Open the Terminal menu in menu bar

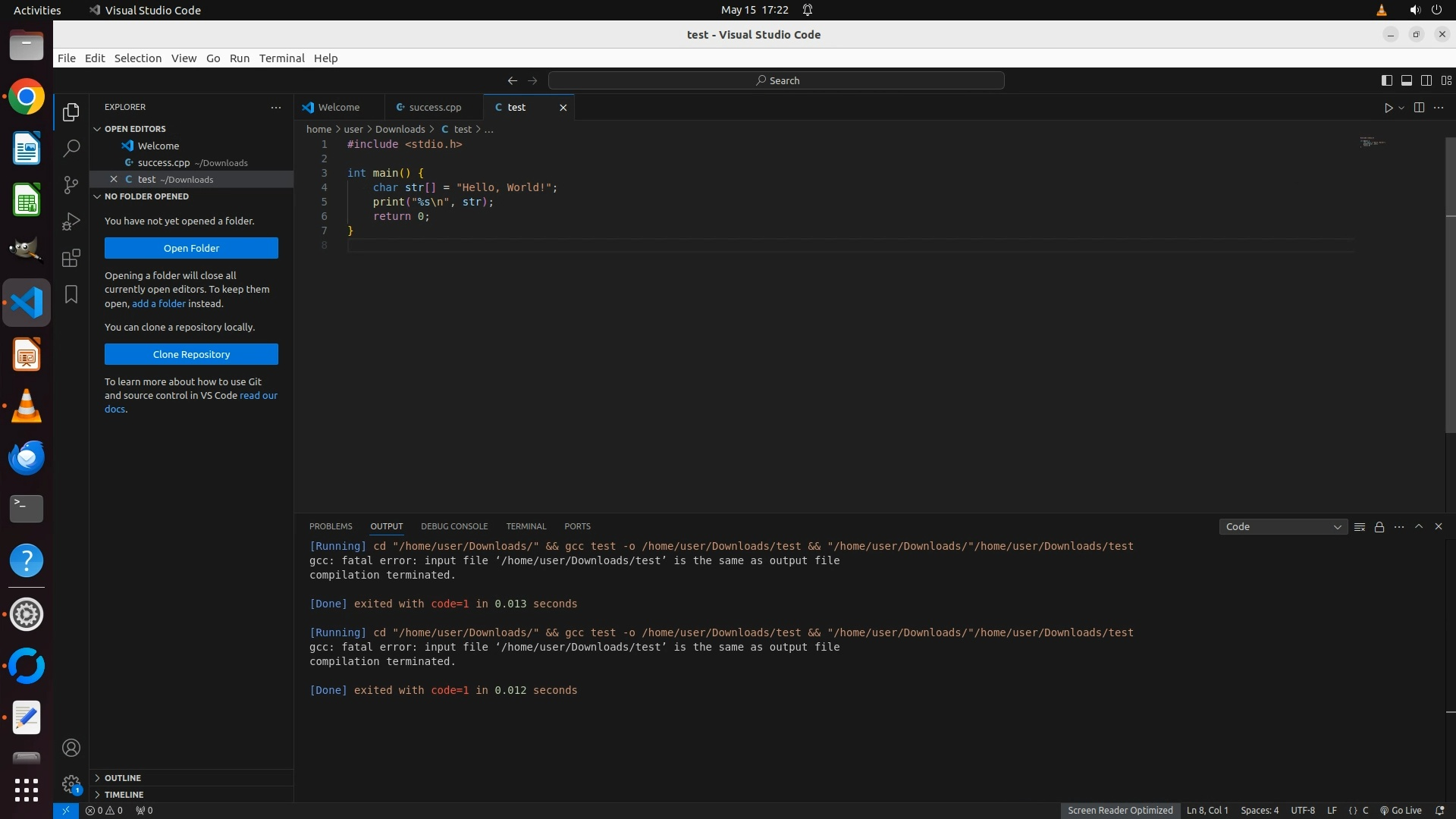281,58
